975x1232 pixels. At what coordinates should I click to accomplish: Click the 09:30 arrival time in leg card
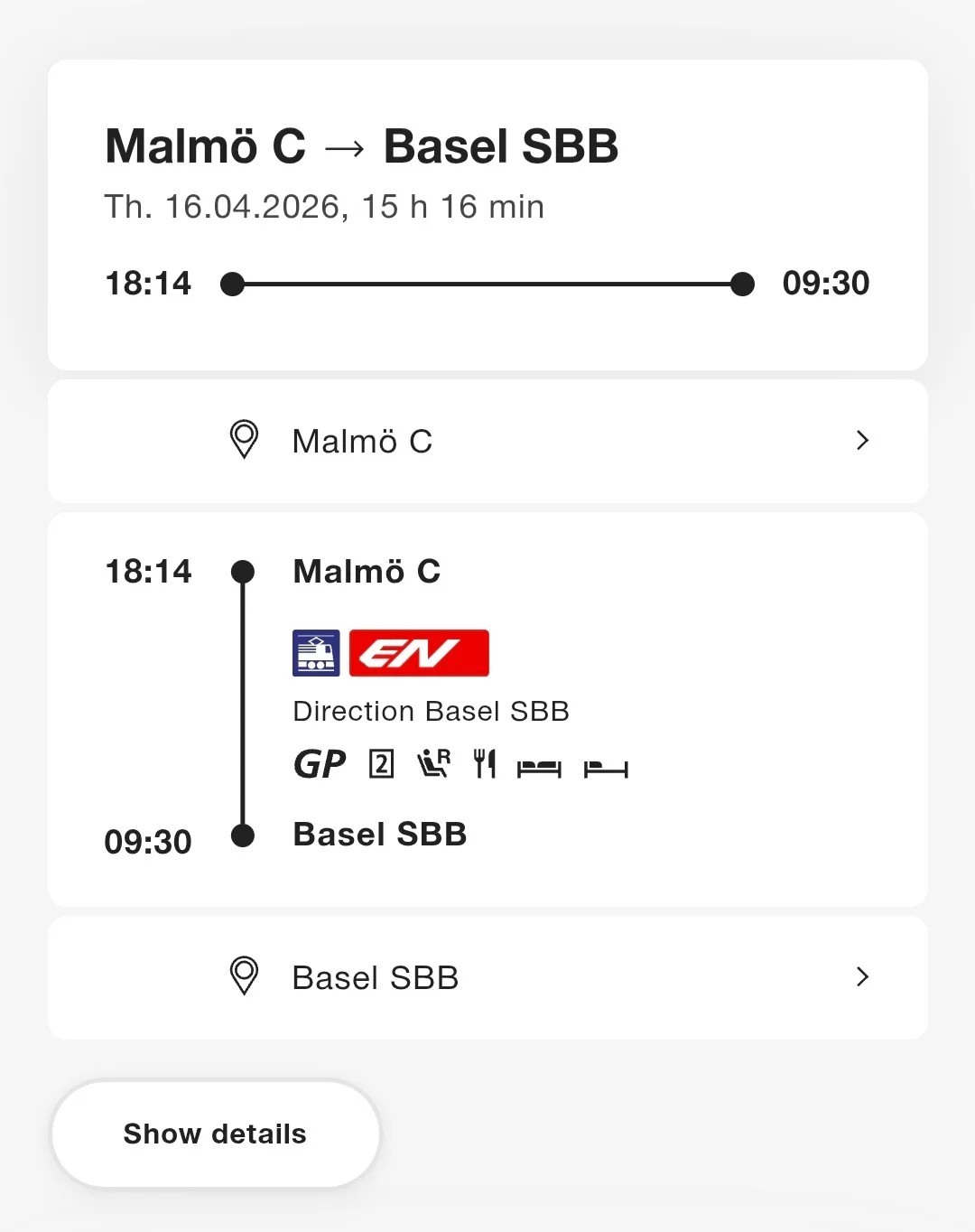click(x=148, y=842)
